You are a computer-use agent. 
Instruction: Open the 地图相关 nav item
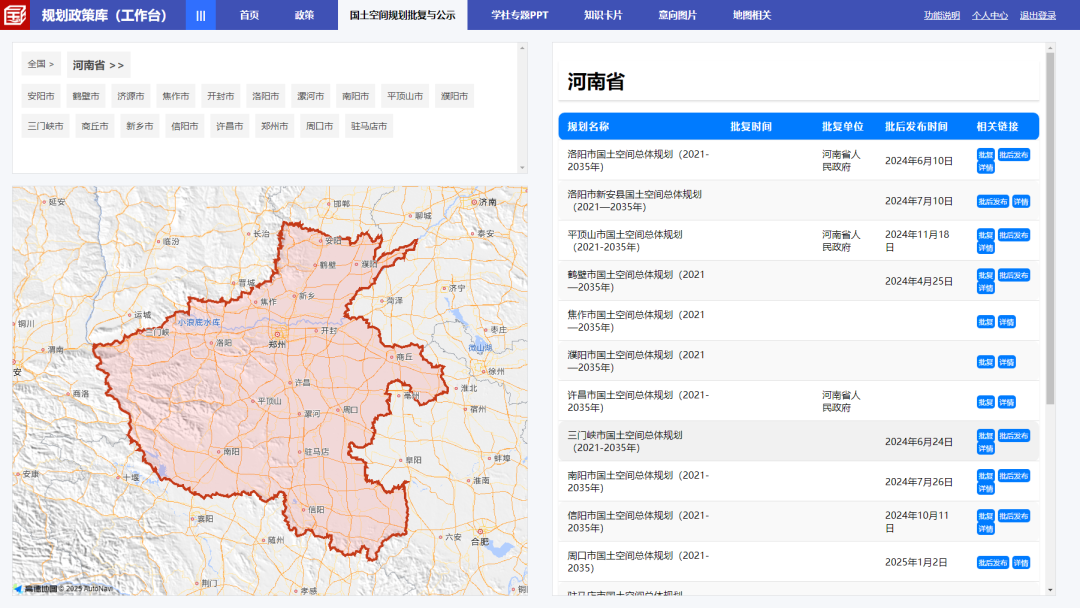tap(751, 15)
